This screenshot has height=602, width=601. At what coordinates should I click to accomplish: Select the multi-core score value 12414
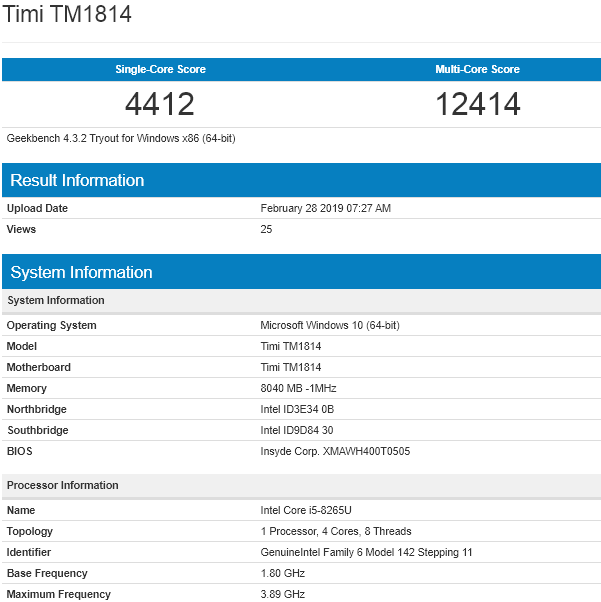[x=477, y=103]
